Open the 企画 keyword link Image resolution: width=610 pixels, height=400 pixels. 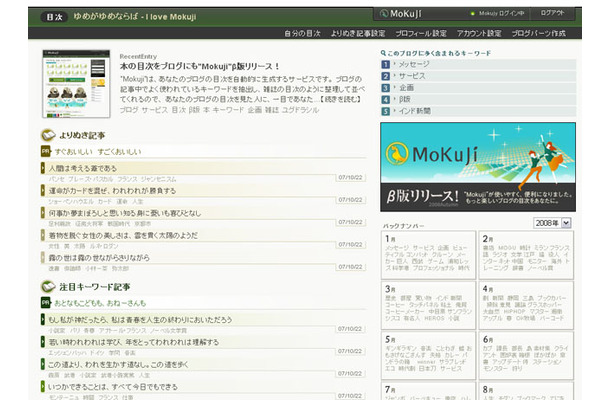[x=407, y=88]
